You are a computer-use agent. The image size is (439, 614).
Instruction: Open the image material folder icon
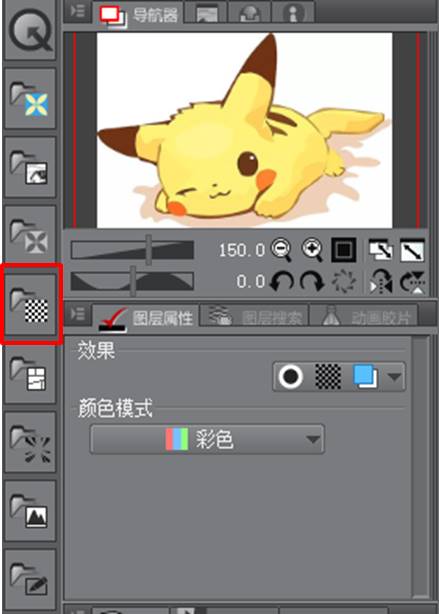[x=30, y=167]
